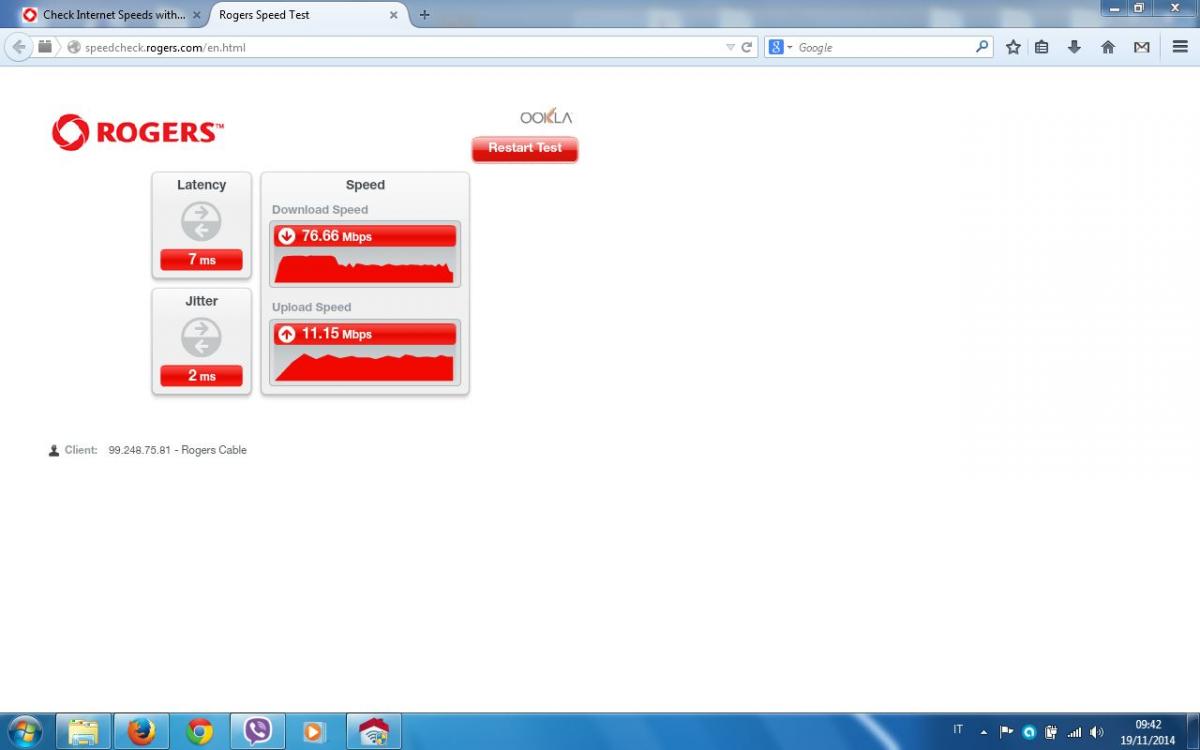Open a new browser tab

pos(424,15)
